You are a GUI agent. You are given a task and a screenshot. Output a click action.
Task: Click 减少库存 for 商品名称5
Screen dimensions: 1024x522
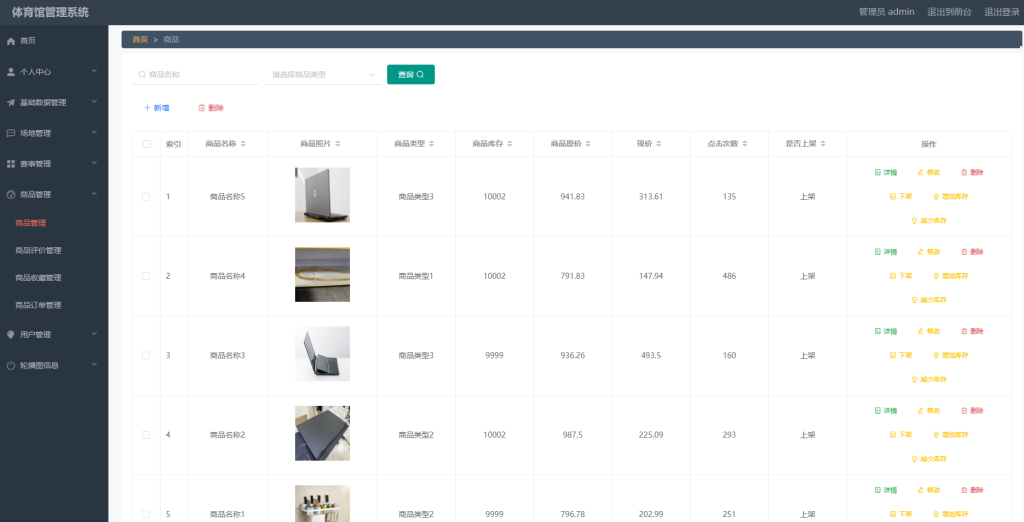tap(929, 221)
